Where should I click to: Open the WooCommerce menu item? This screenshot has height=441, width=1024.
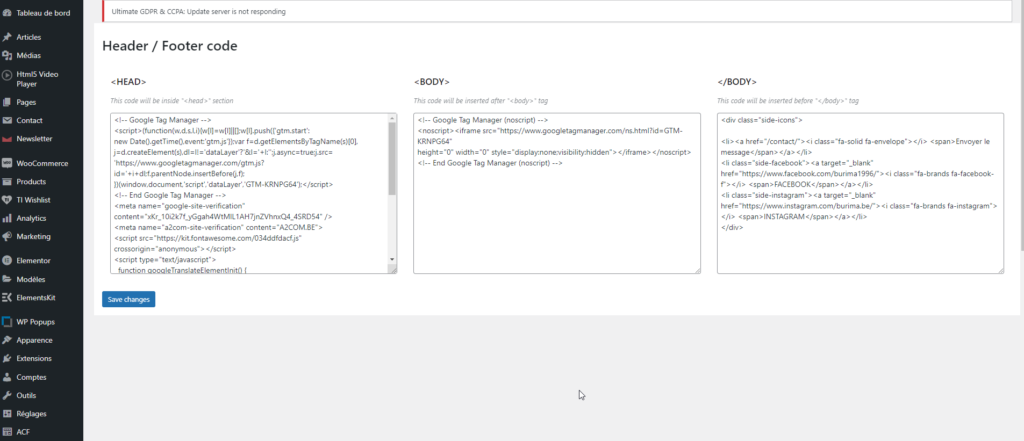41,163
